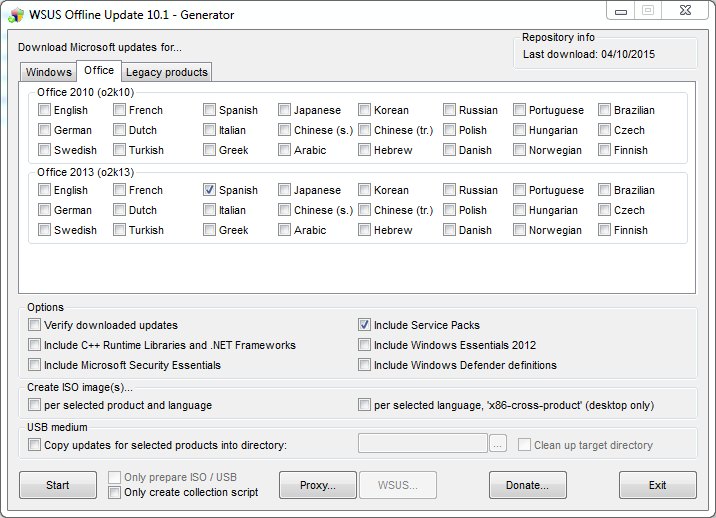
Task: Click the Exit button
Action: 657,485
